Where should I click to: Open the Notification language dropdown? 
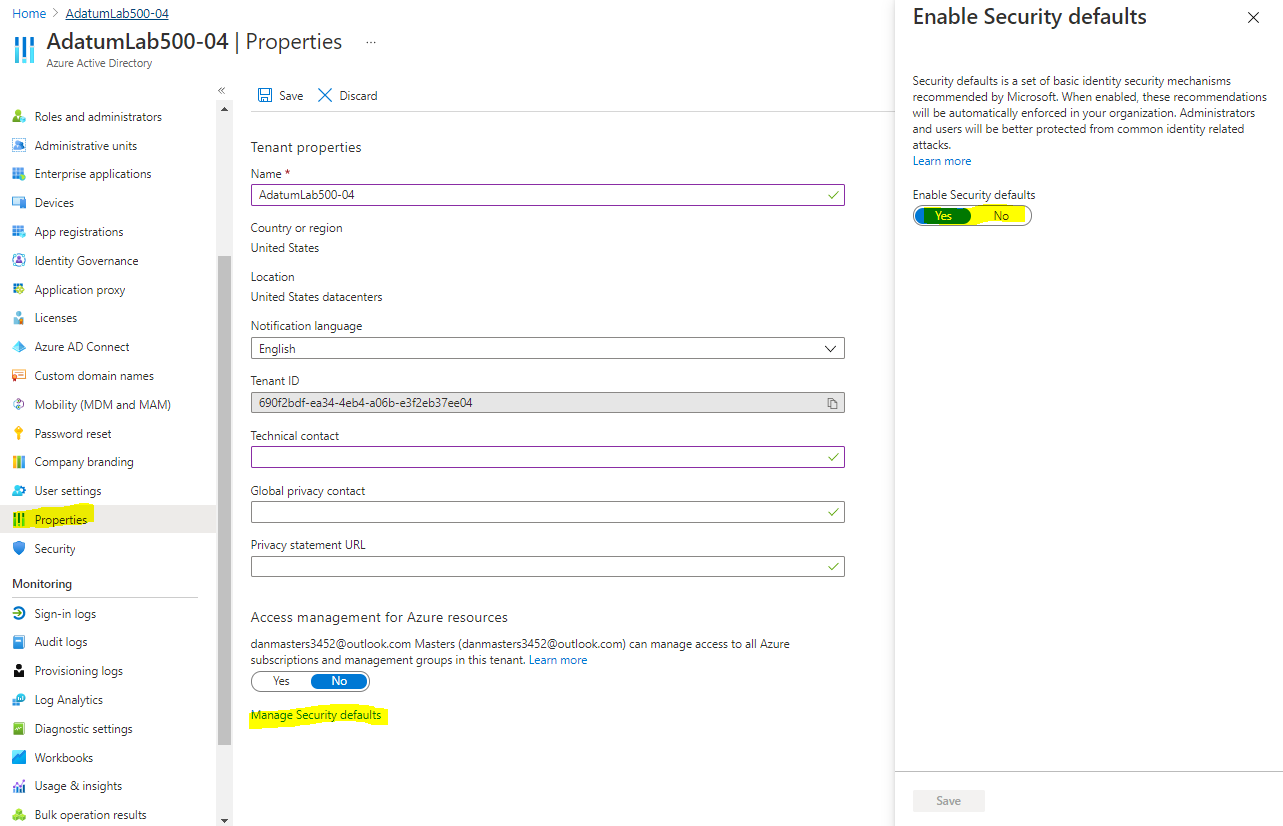pos(829,347)
